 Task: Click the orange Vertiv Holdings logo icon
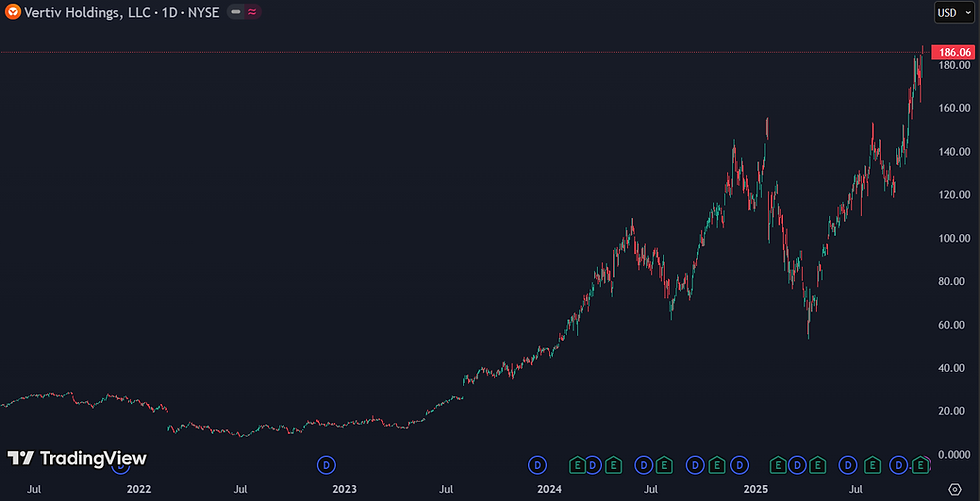(x=12, y=11)
